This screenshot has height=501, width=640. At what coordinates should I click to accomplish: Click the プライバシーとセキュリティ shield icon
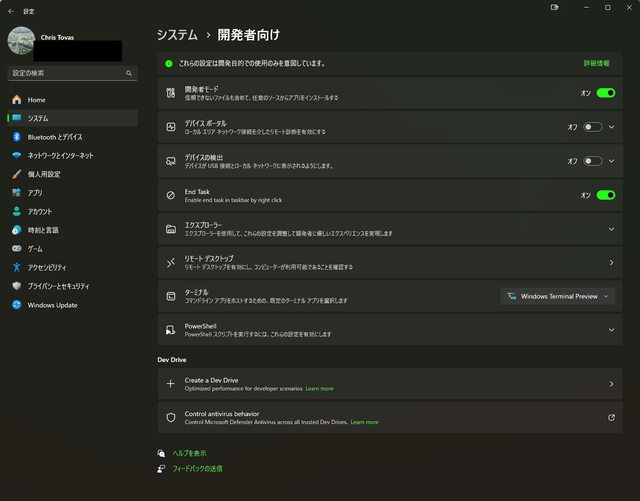[16, 286]
